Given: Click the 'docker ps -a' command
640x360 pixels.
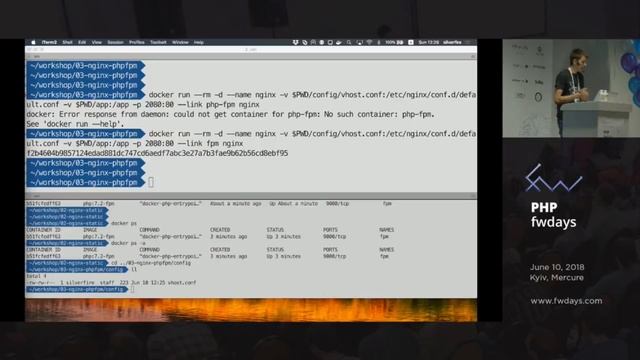Looking at the screenshot, I should point(128,243).
